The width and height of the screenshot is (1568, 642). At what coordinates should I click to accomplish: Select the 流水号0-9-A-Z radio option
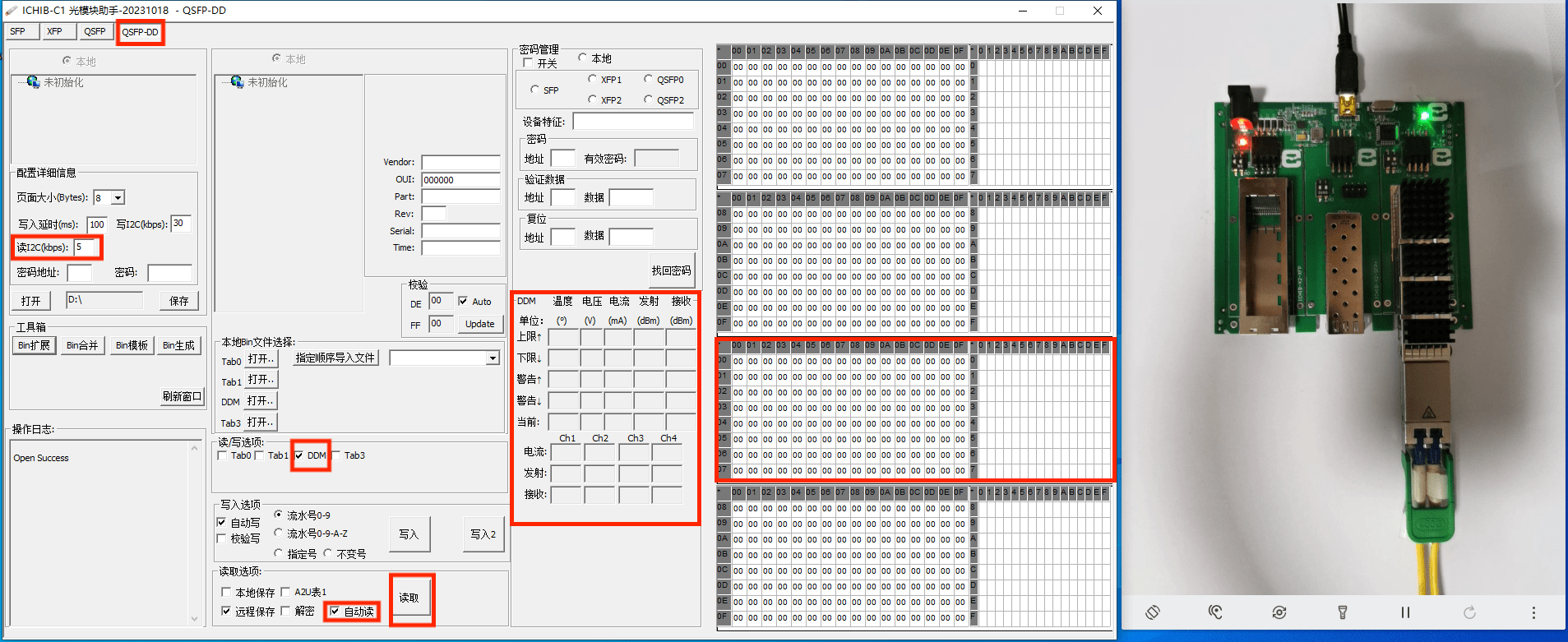(279, 533)
